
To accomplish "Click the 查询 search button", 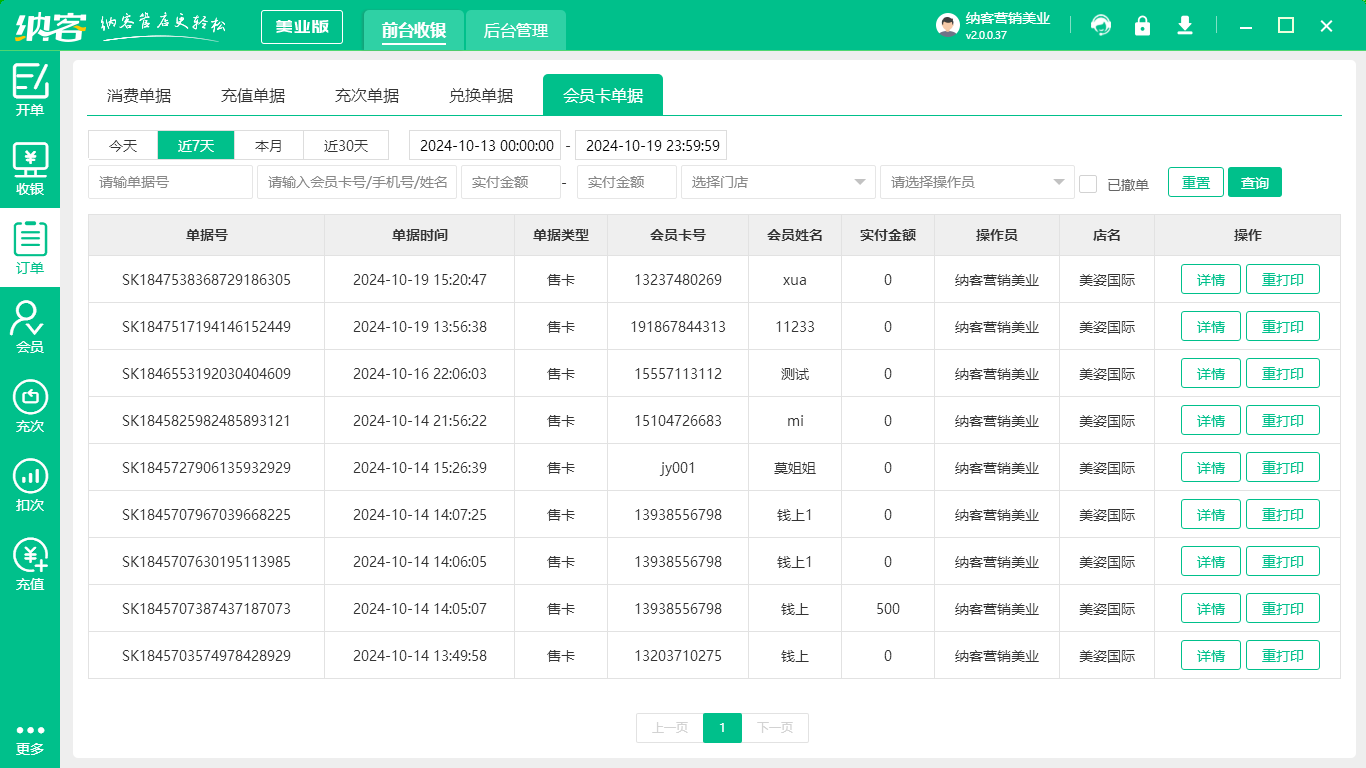I will pyautogui.click(x=1254, y=182).
